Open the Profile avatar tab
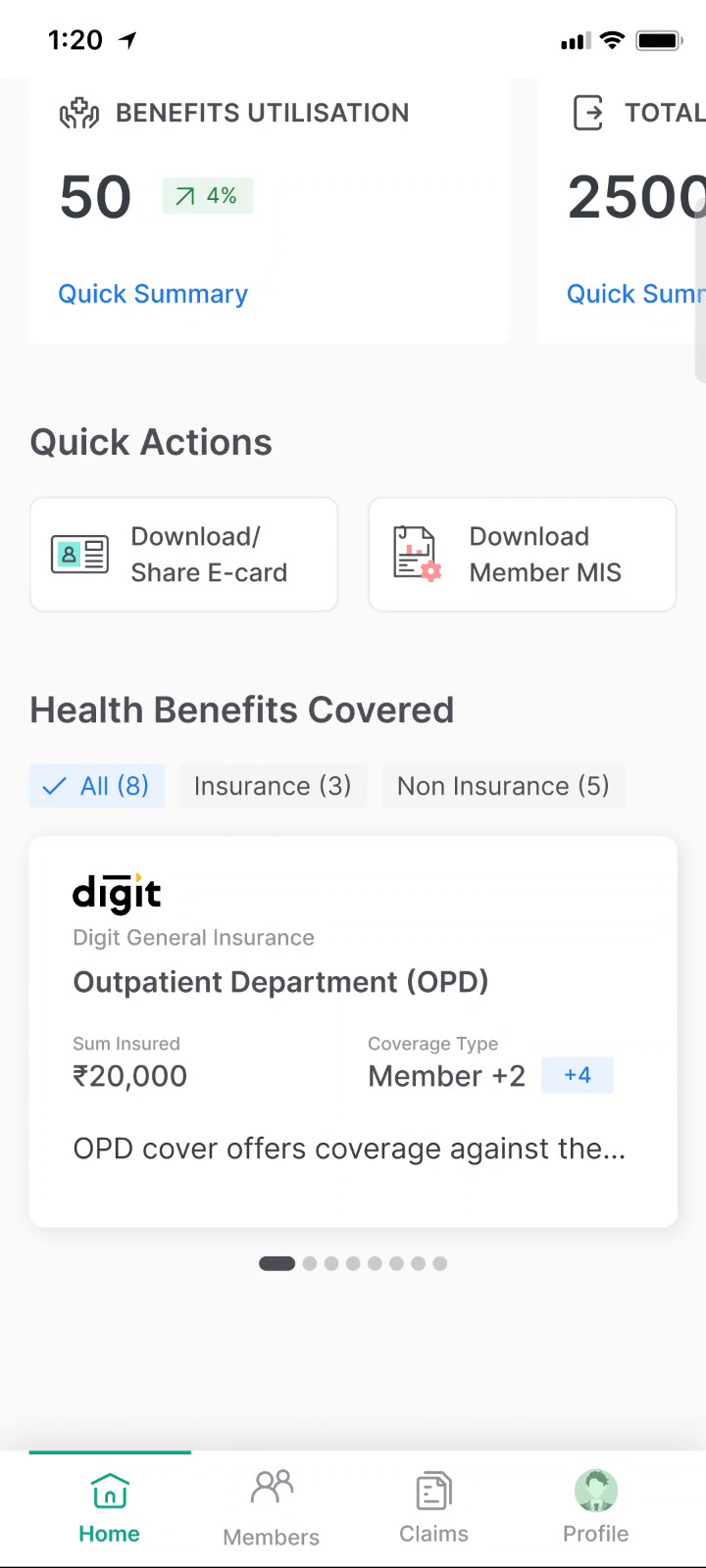706x1568 pixels. [596, 1492]
